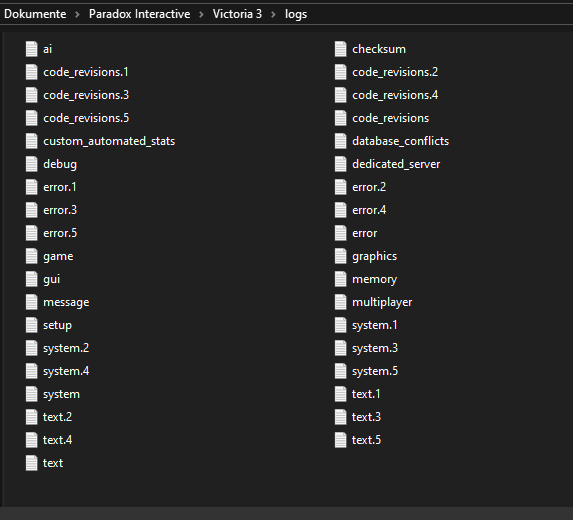
Task: Select the system.2 file icon
Action: coord(31,348)
